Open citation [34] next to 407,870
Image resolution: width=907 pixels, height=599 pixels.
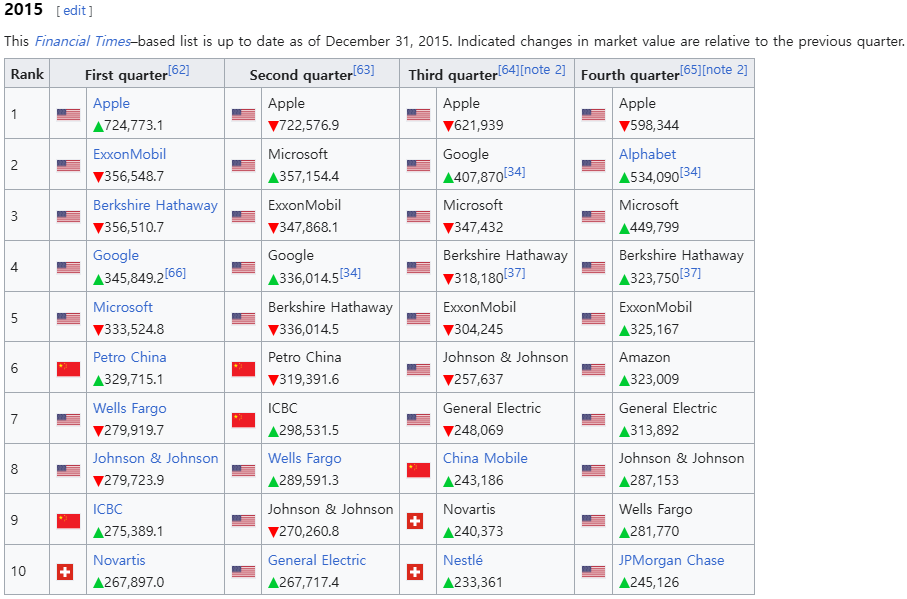tap(514, 172)
